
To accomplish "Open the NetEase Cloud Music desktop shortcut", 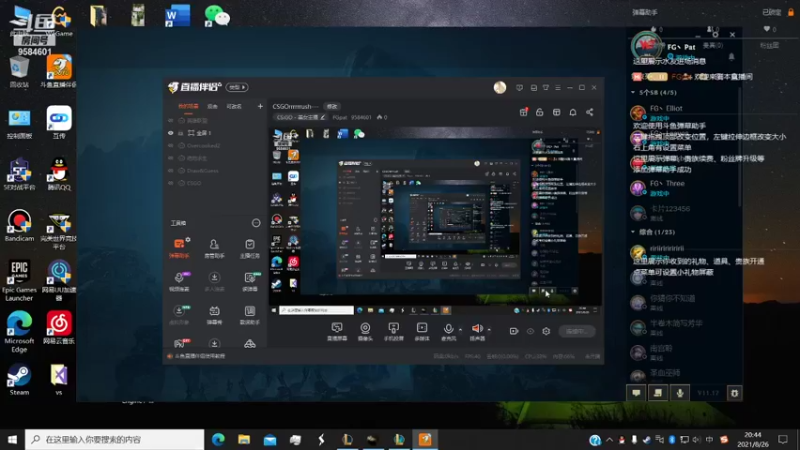I will pos(59,328).
